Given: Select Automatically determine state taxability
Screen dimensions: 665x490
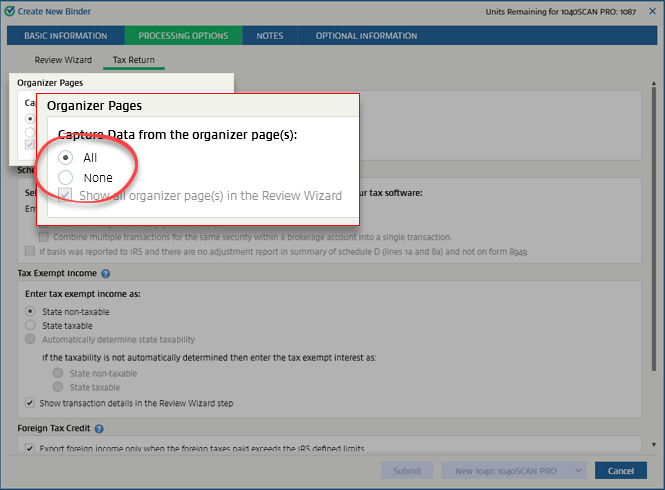Looking at the screenshot, I should (x=30, y=339).
